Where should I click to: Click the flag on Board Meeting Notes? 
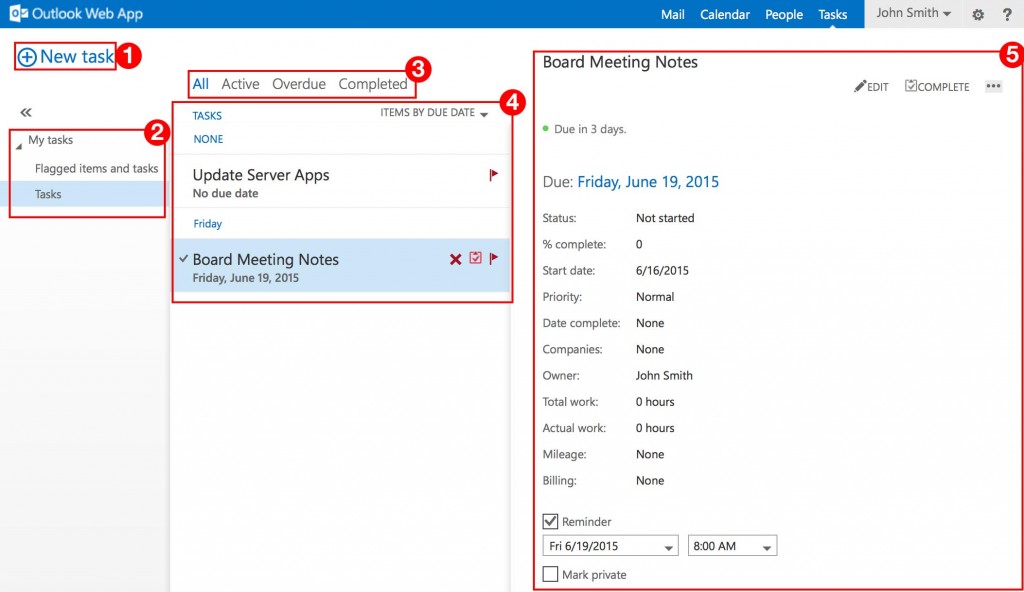tap(493, 258)
